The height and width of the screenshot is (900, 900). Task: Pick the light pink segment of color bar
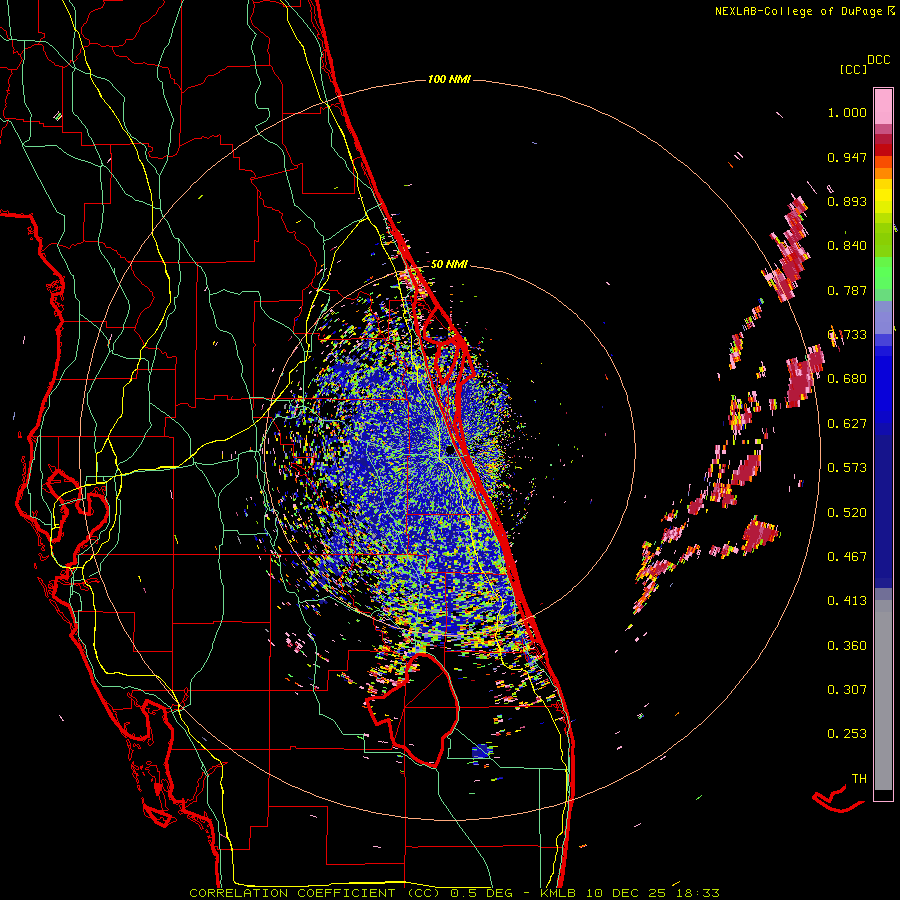883,106
